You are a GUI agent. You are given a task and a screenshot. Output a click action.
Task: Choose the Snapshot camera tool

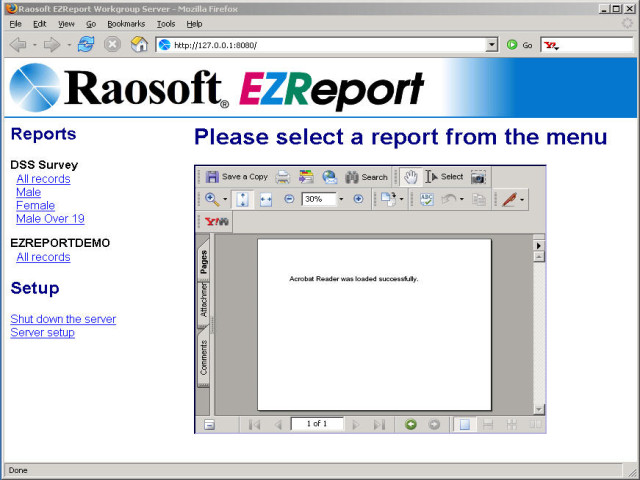(478, 177)
